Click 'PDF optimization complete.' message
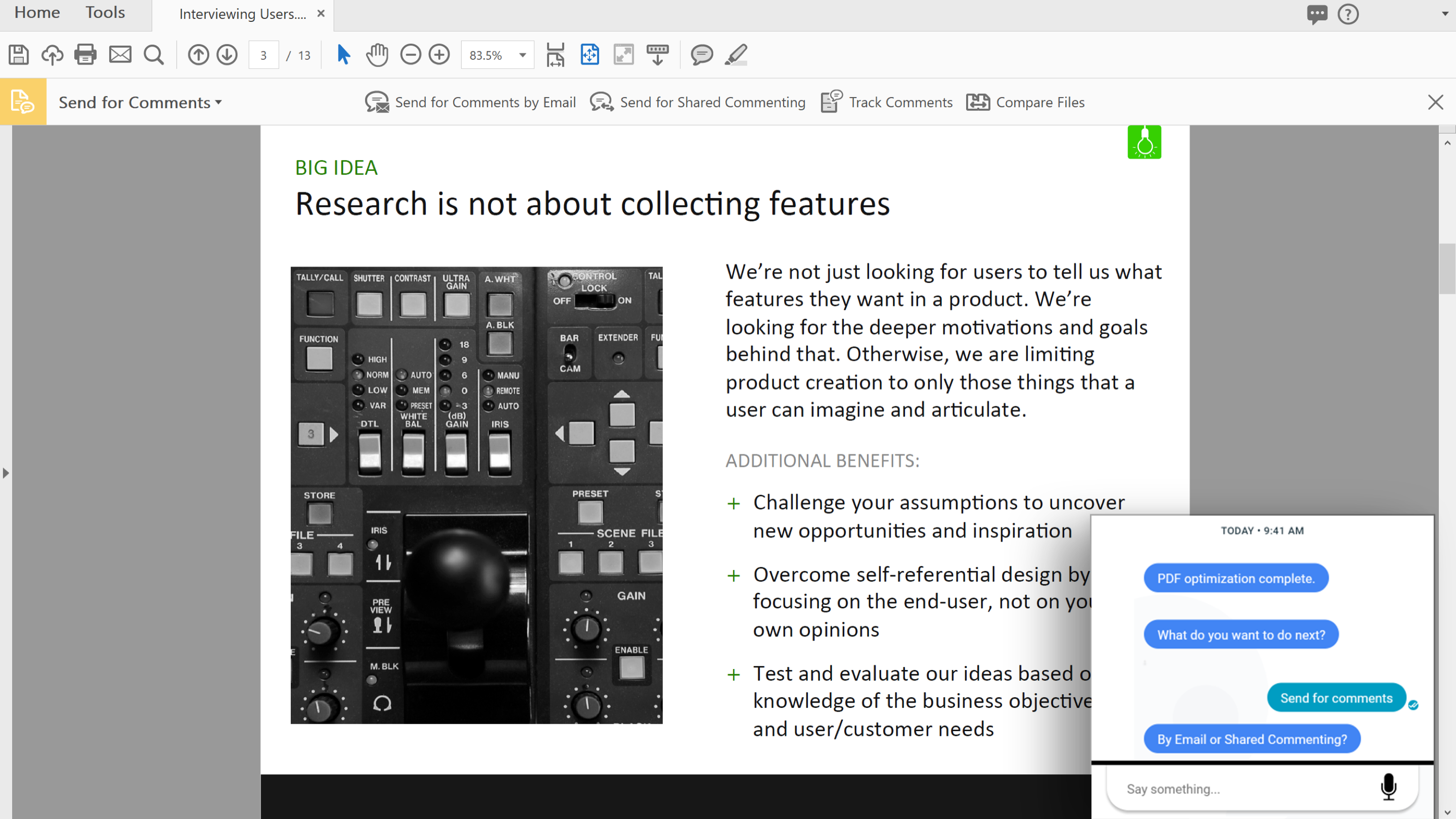 1236,578
